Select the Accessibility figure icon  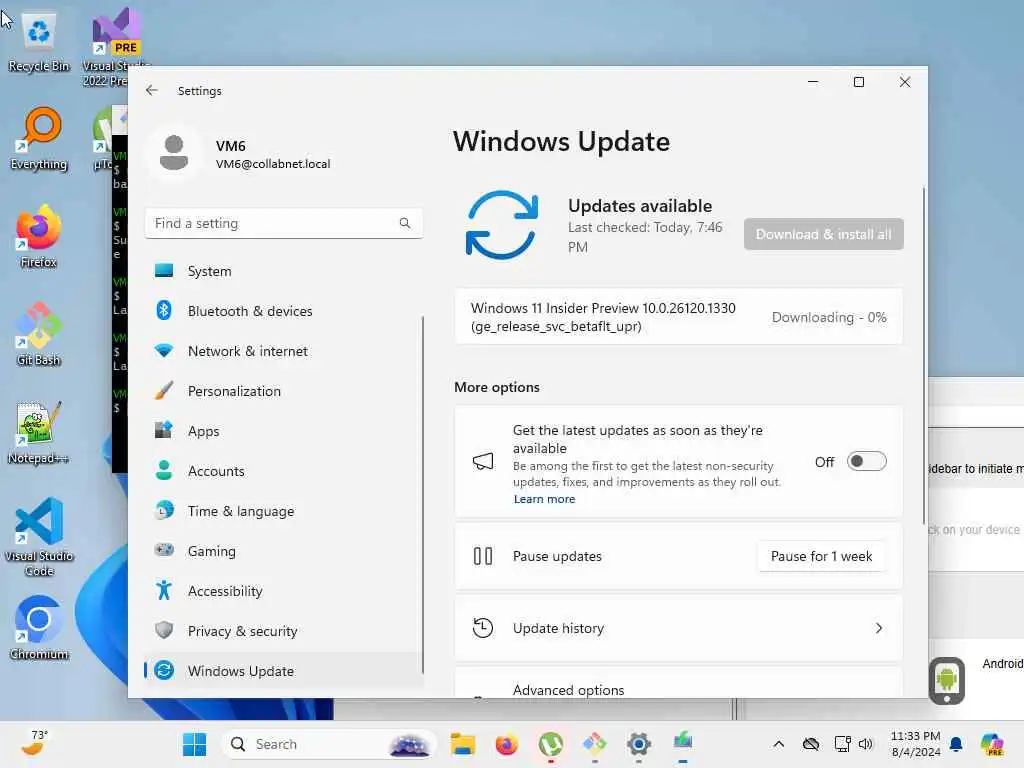pyautogui.click(x=164, y=590)
